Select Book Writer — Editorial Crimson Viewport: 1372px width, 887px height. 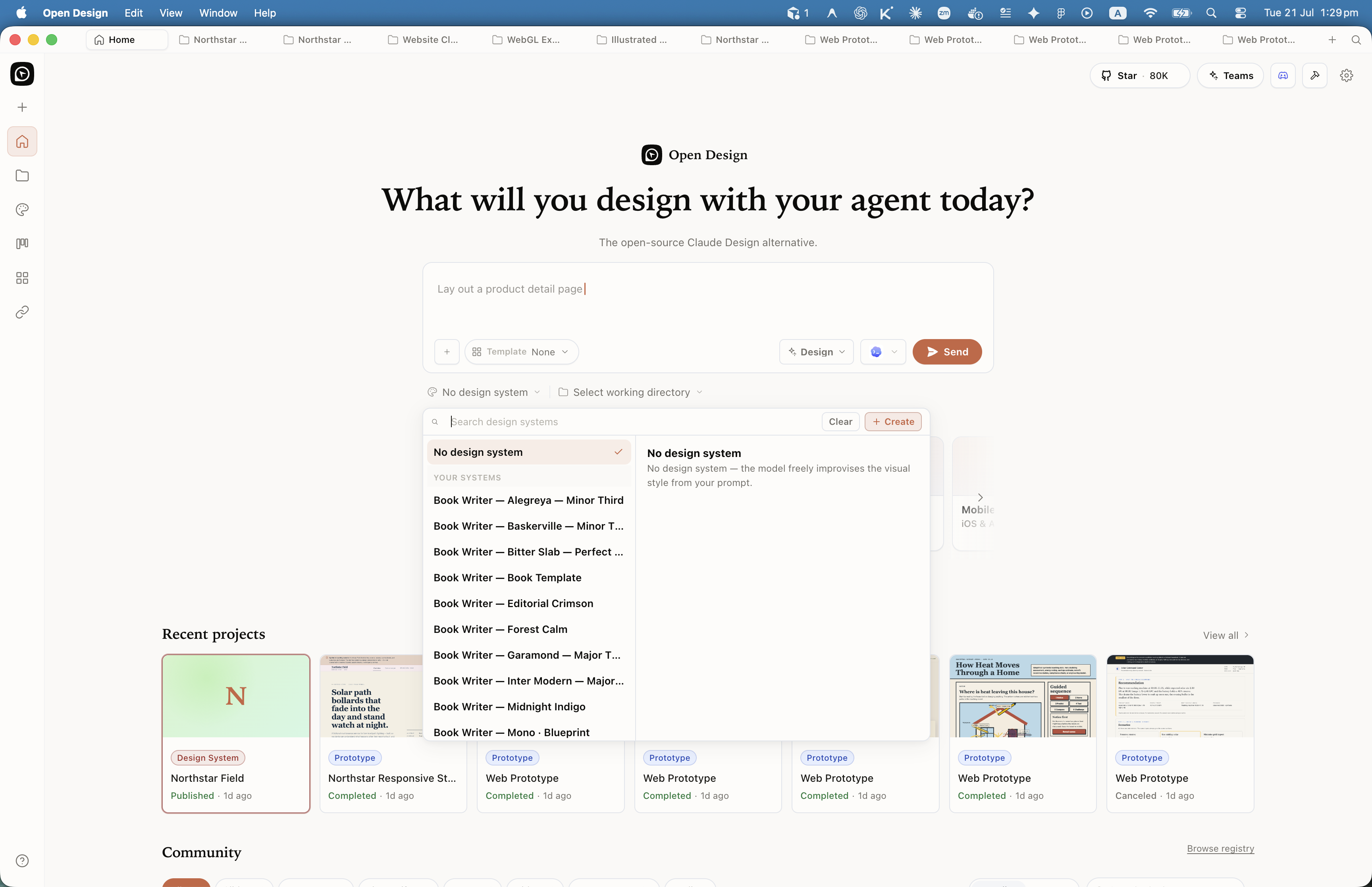point(528,604)
